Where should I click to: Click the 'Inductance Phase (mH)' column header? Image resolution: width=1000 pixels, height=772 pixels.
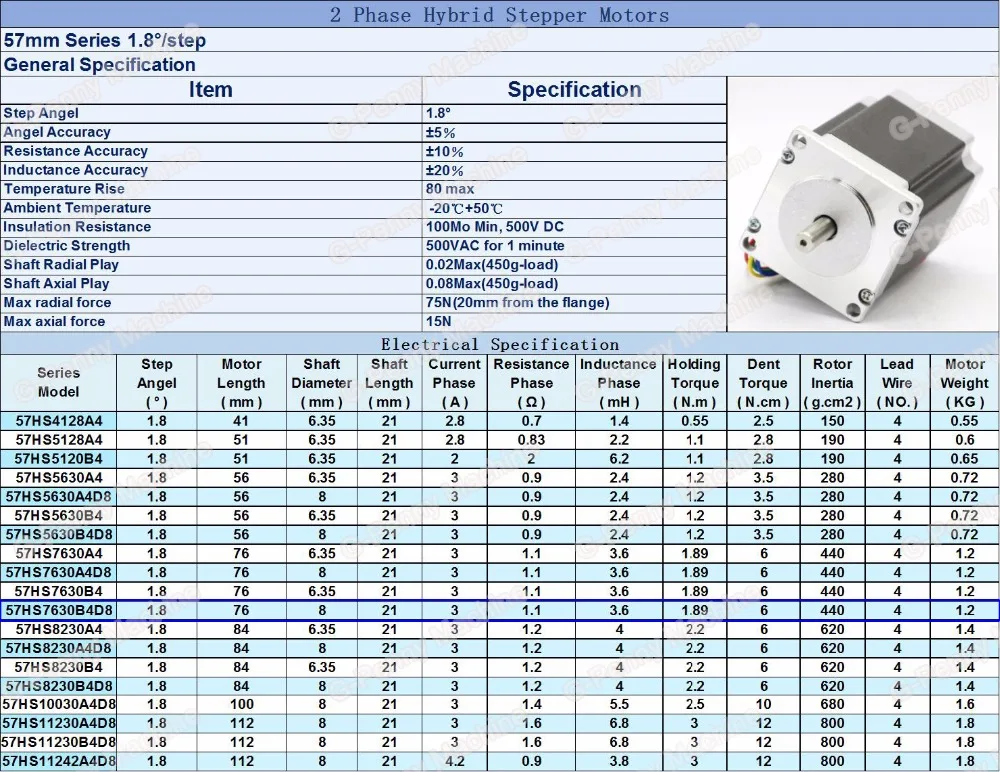tap(618, 383)
